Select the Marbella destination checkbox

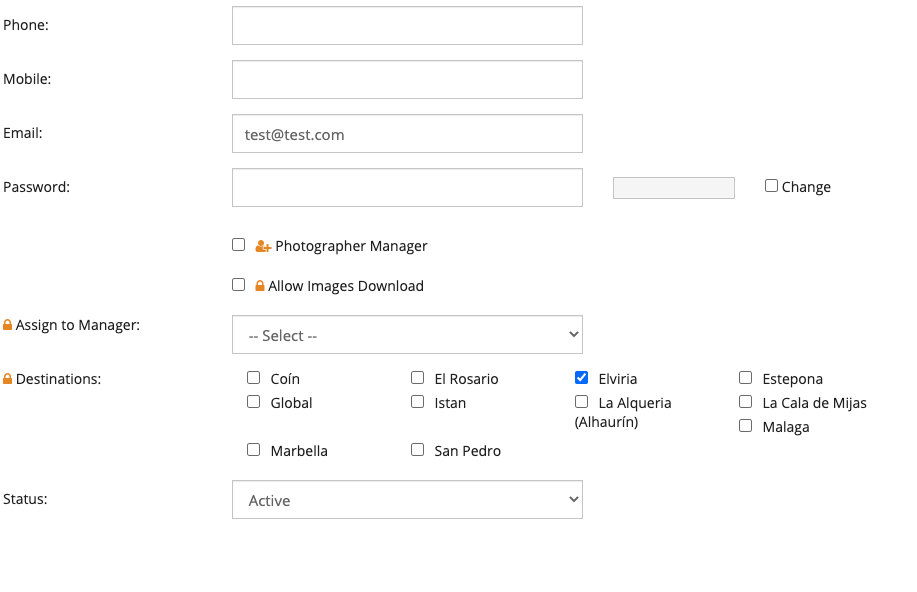point(253,449)
